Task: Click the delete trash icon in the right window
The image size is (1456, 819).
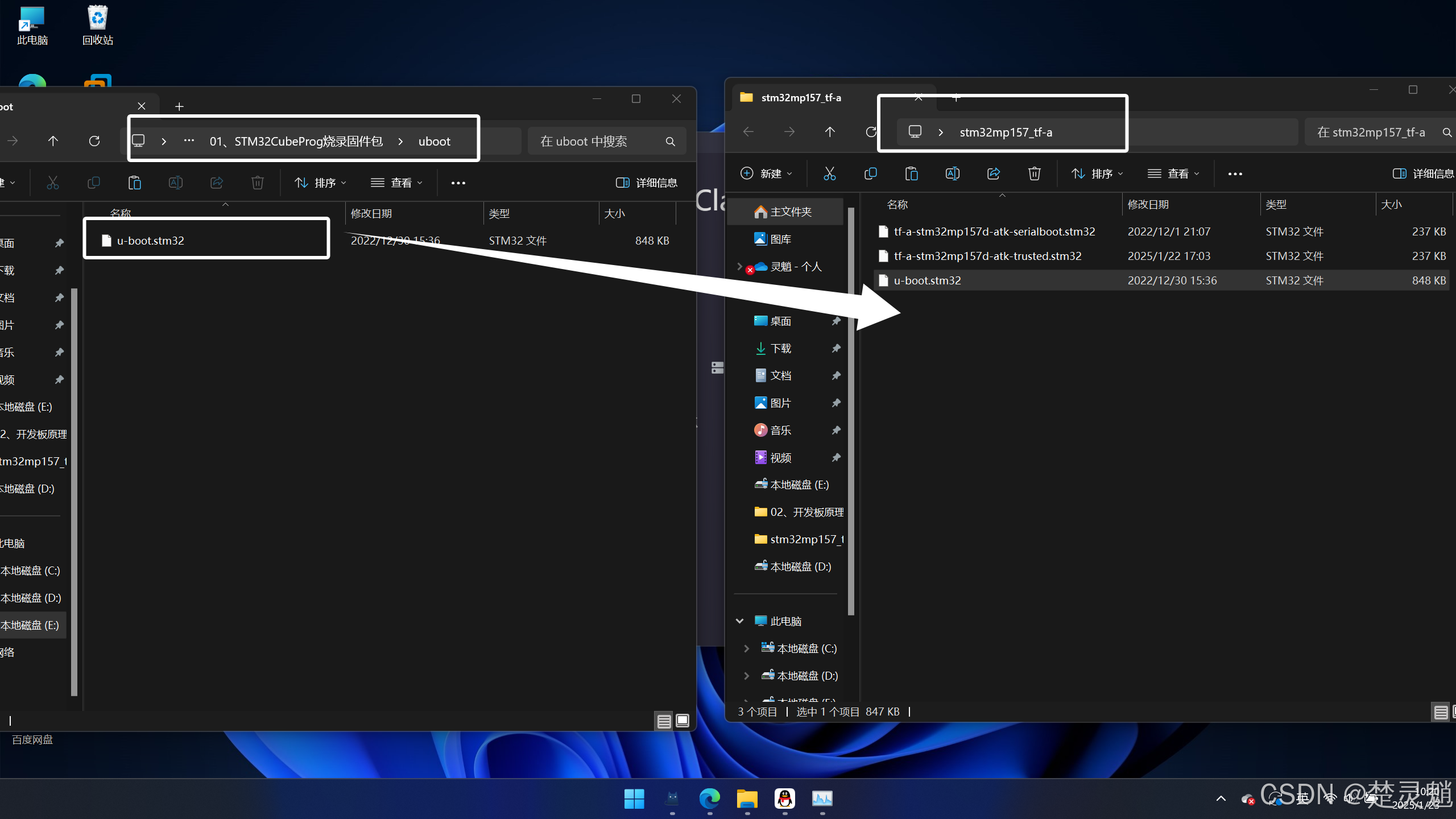Action: click(x=1034, y=173)
